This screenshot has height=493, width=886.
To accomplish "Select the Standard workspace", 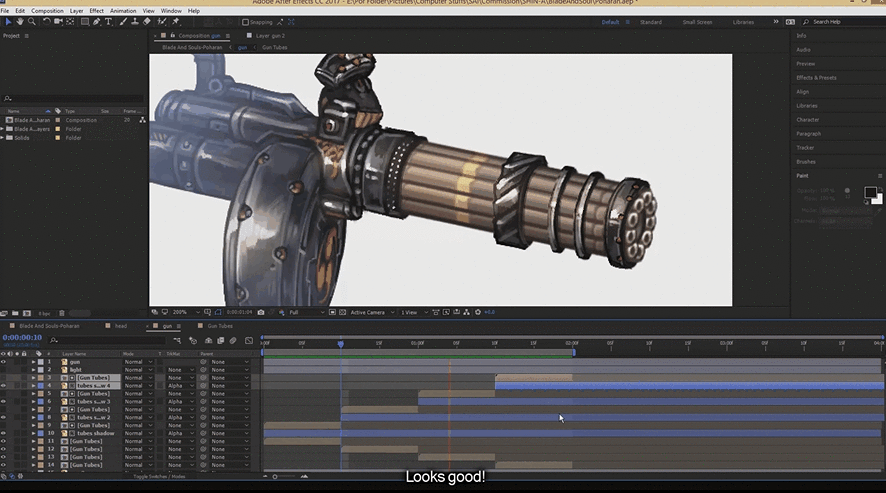I will (x=650, y=22).
